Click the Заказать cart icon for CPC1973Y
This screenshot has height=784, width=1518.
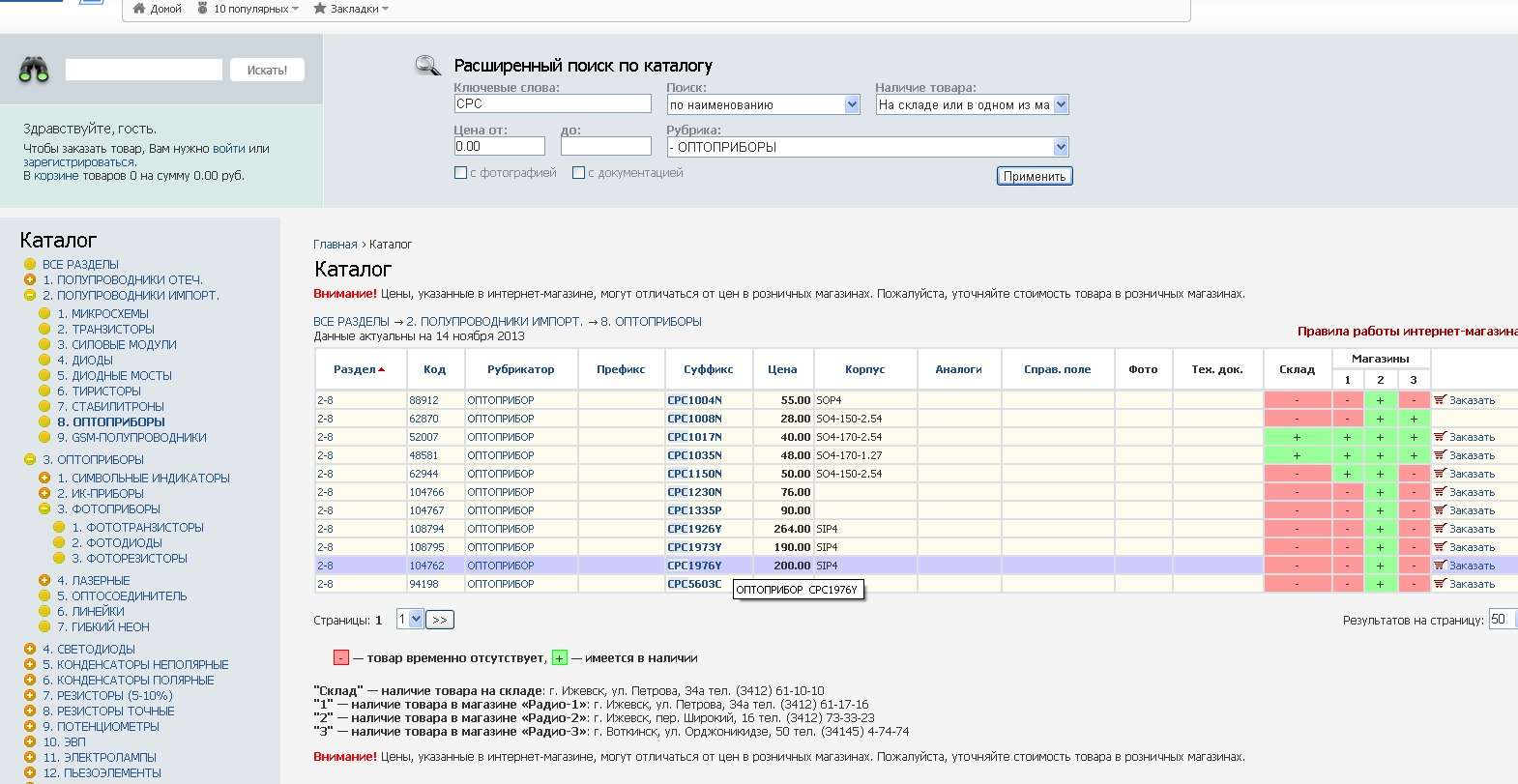click(x=1439, y=546)
